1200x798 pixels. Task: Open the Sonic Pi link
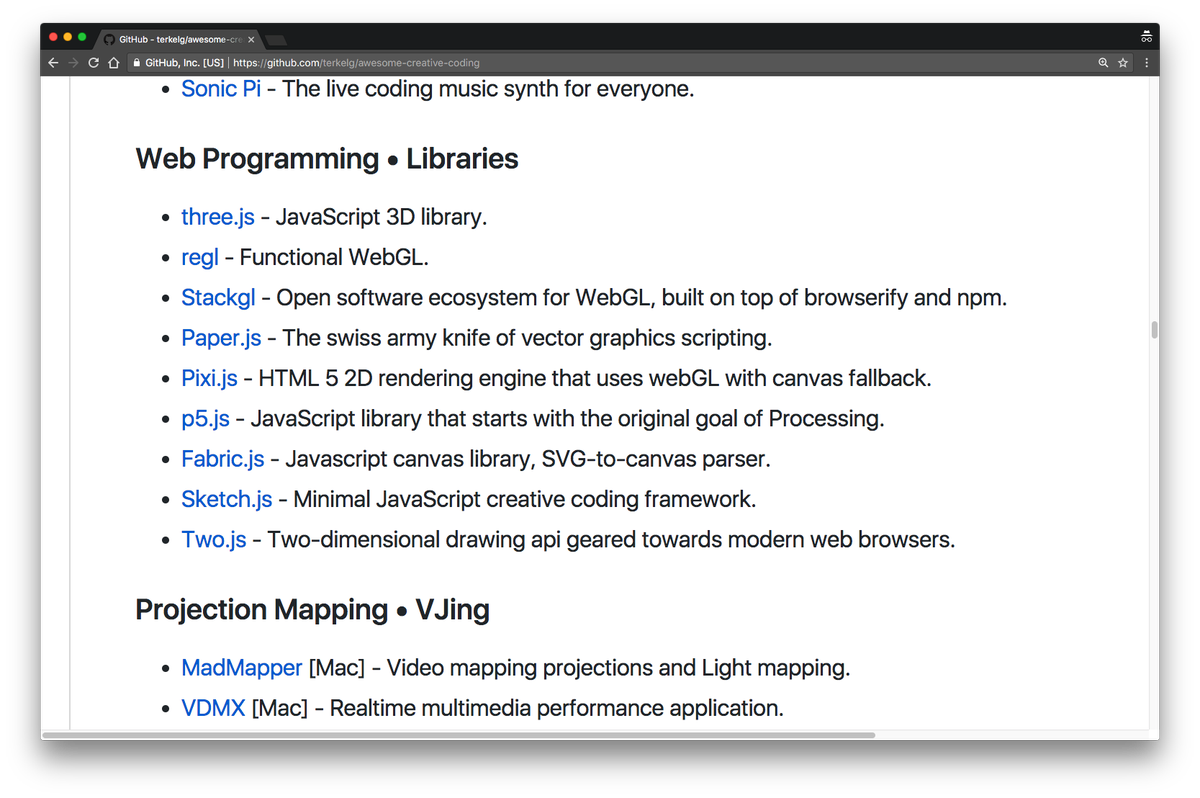pyautogui.click(x=221, y=88)
